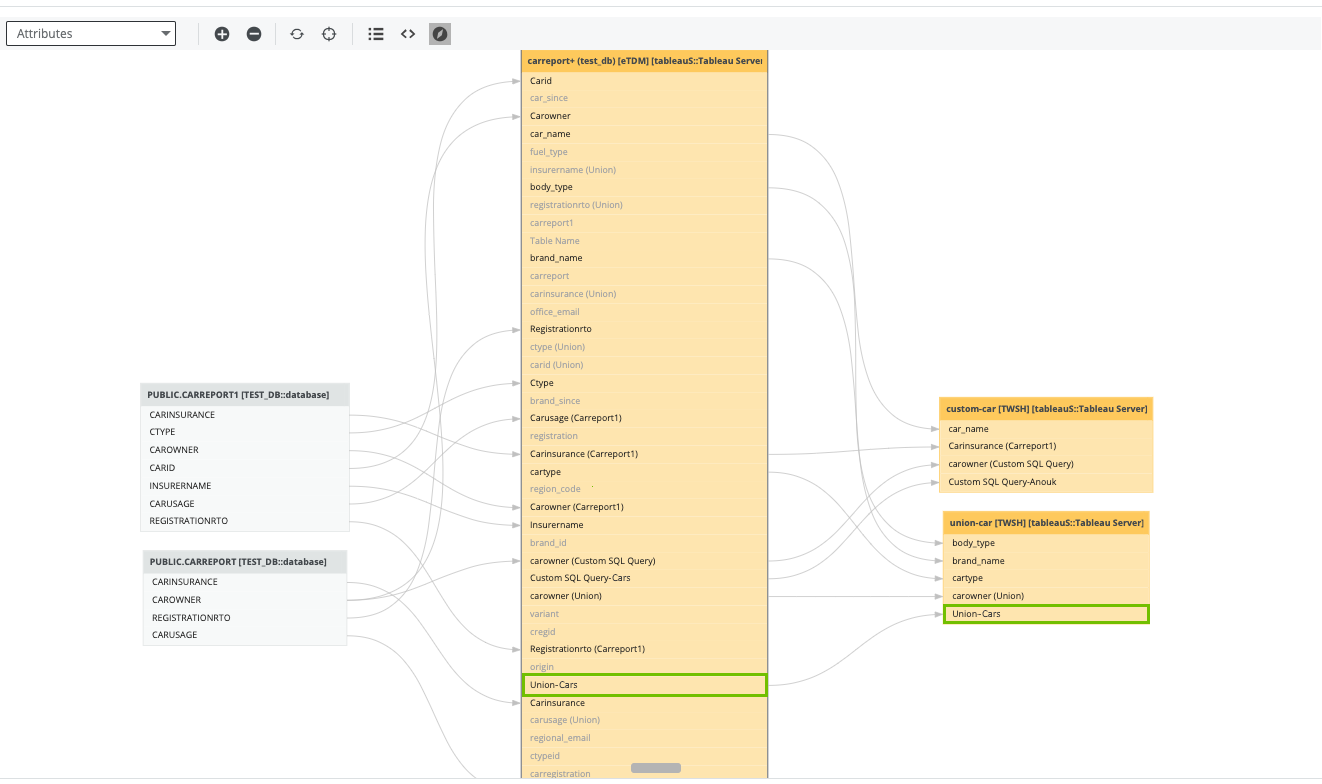Click Custom SQL Query-Cars attribute

click(x=645, y=578)
